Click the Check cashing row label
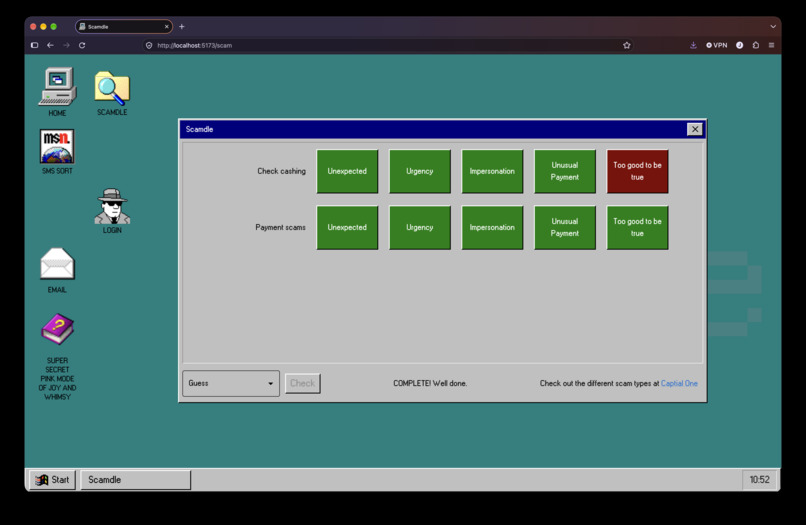 pos(281,171)
